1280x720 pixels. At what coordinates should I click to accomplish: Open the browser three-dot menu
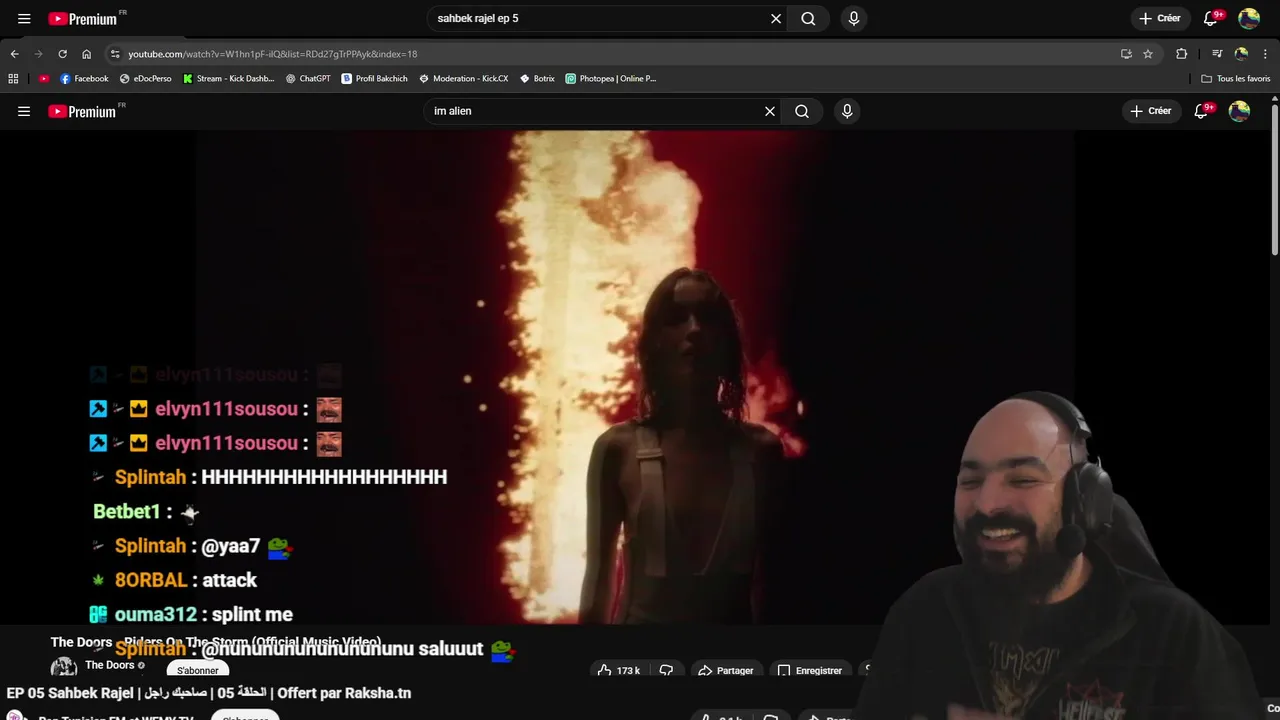click(1265, 54)
